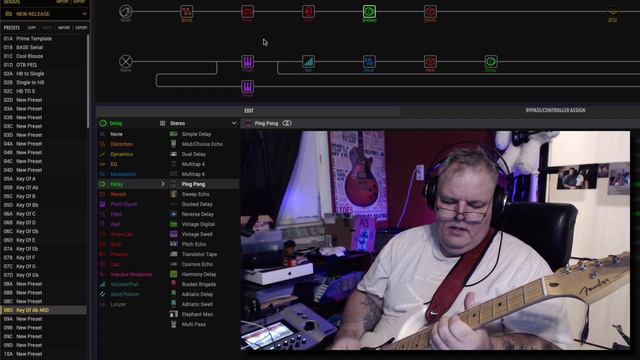Click the COPY button above presets
Image resolution: width=640 pixels, height=360 pixels.
tap(31, 28)
